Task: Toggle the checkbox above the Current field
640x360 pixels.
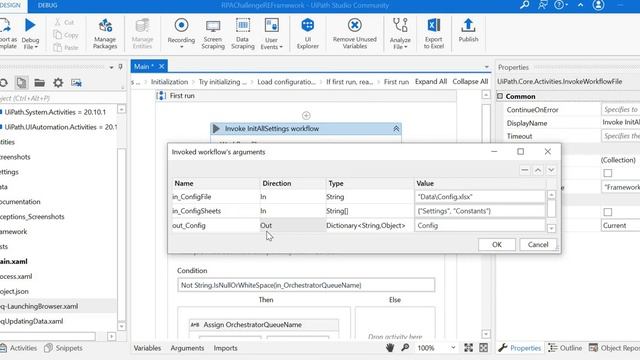Action: coord(608,212)
